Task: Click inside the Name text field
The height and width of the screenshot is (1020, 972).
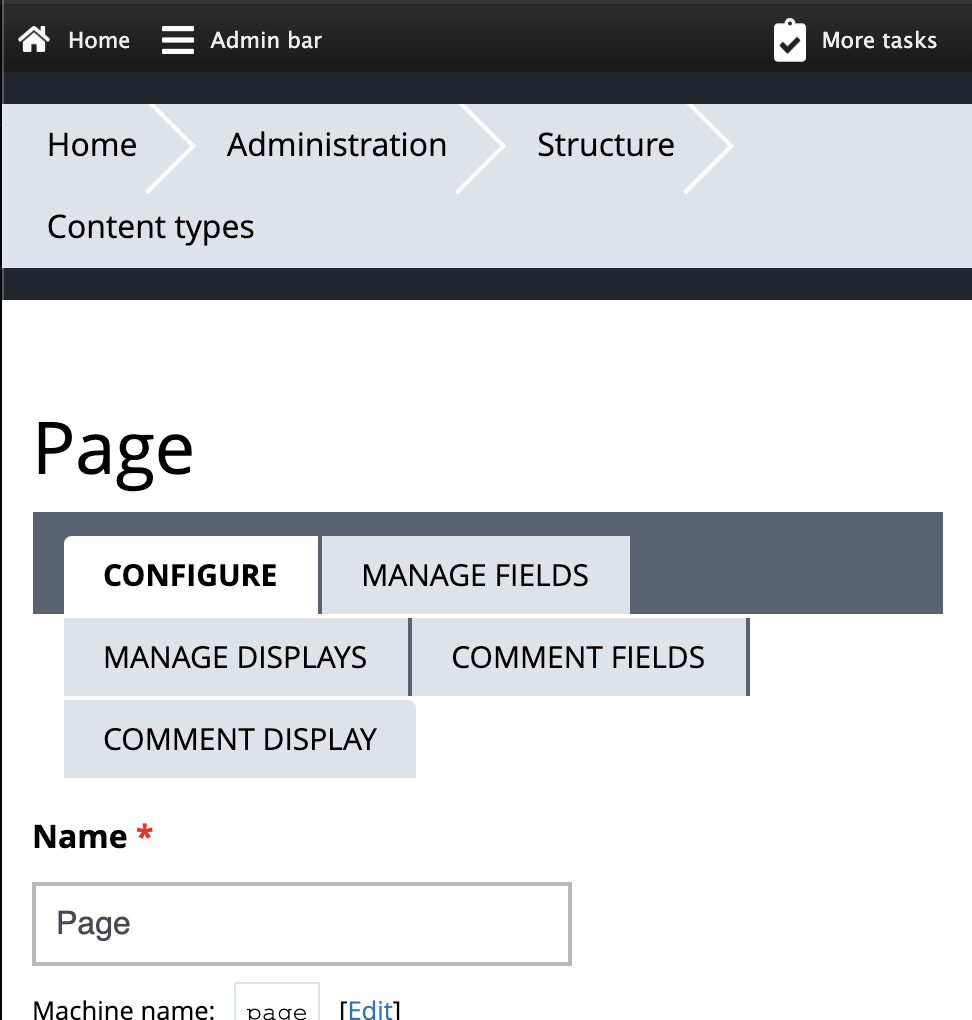Action: (302, 923)
